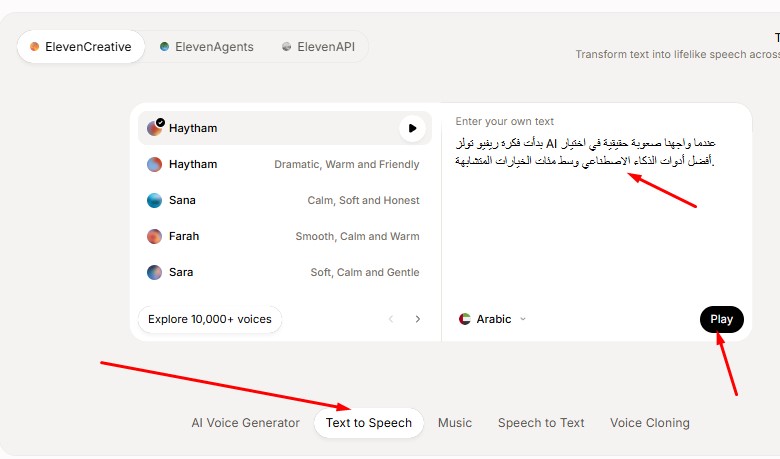
Task: Click the selected Haytham avatar with checkmark
Action: point(155,128)
